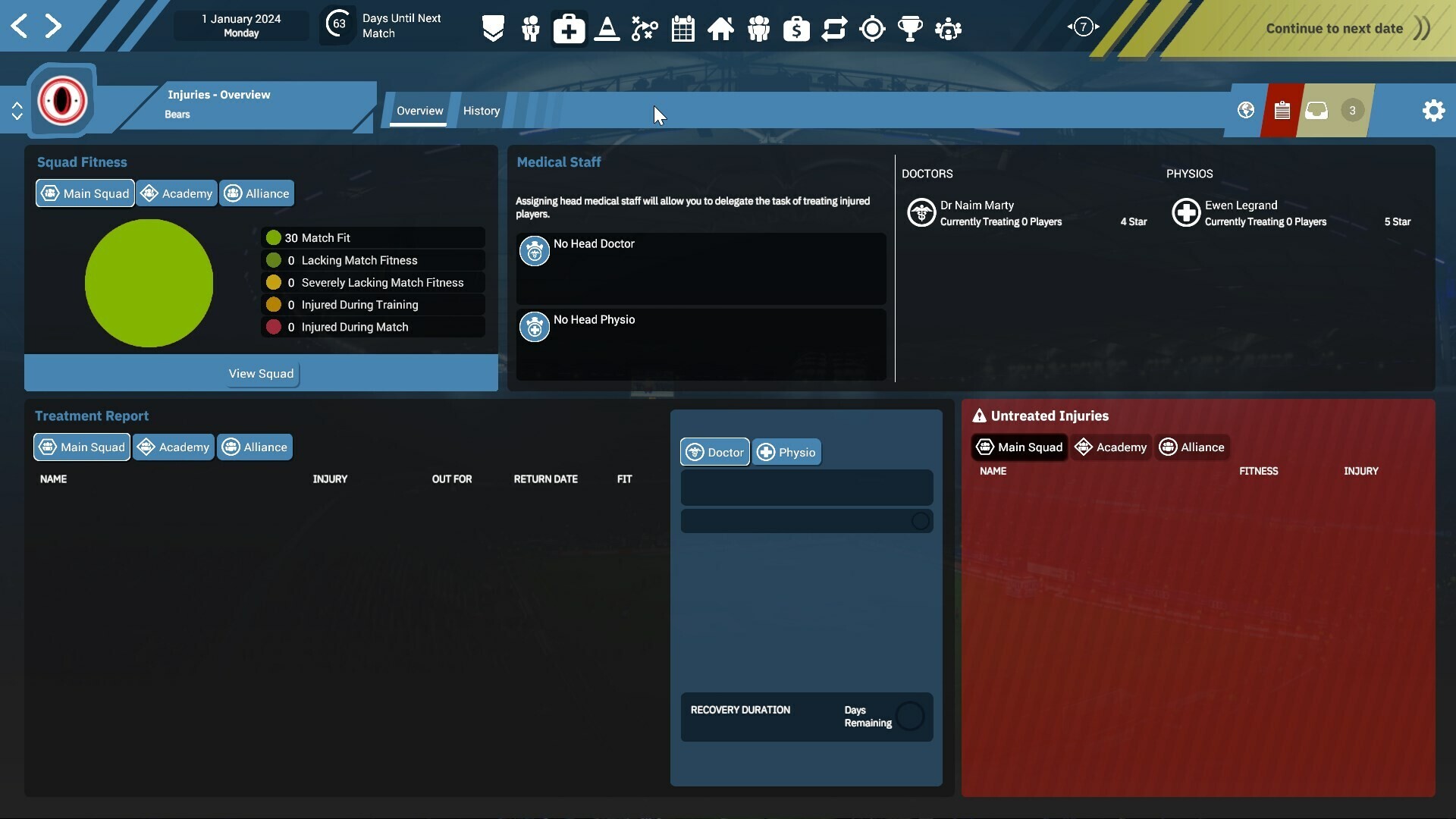Open the Transfers swap-arrows icon

point(834,28)
